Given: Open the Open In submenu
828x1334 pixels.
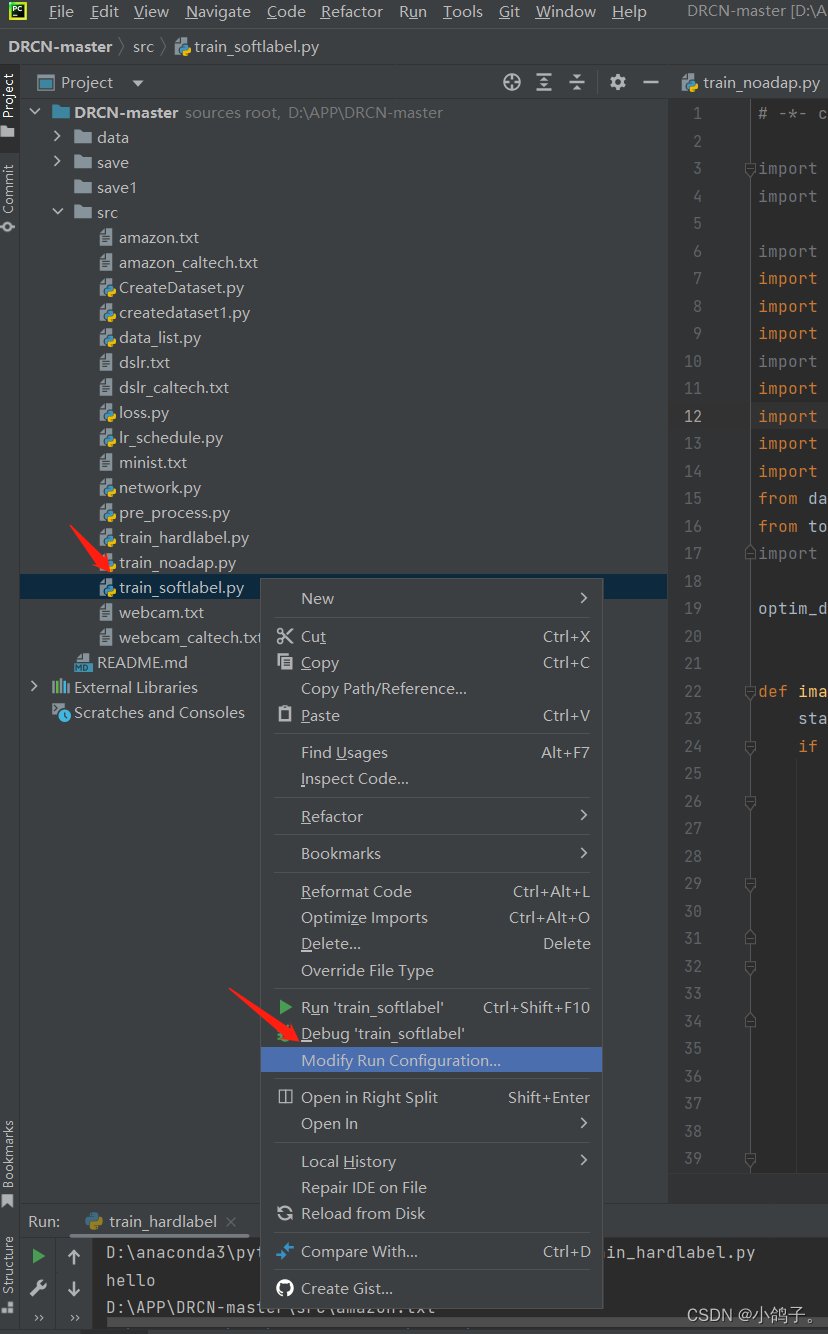Looking at the screenshot, I should pos(431,1123).
